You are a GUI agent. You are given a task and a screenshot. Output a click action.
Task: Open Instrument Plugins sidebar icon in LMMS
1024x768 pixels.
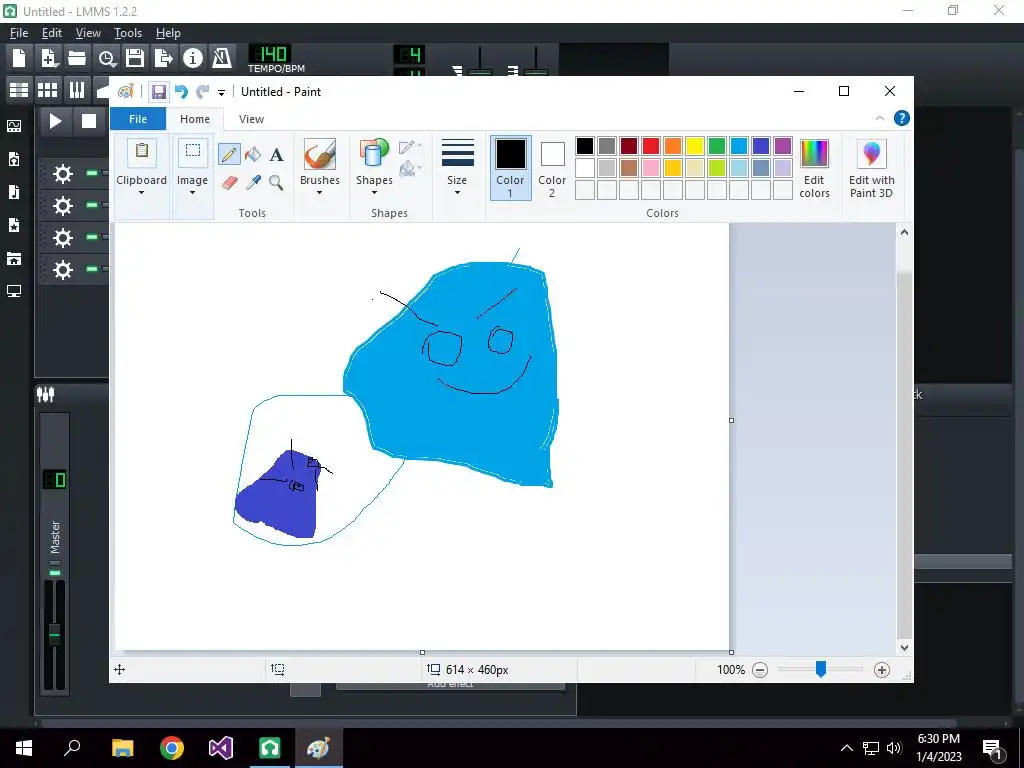(14, 126)
